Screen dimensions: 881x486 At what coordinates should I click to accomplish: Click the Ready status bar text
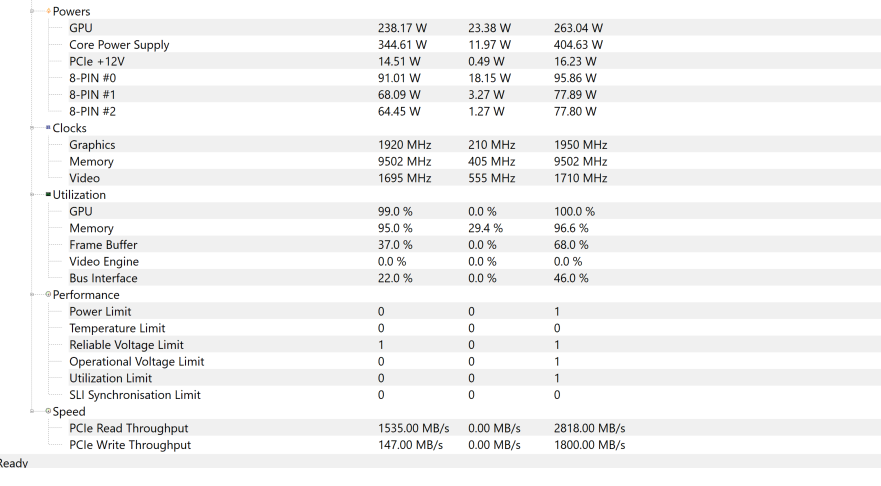[x=14, y=463]
